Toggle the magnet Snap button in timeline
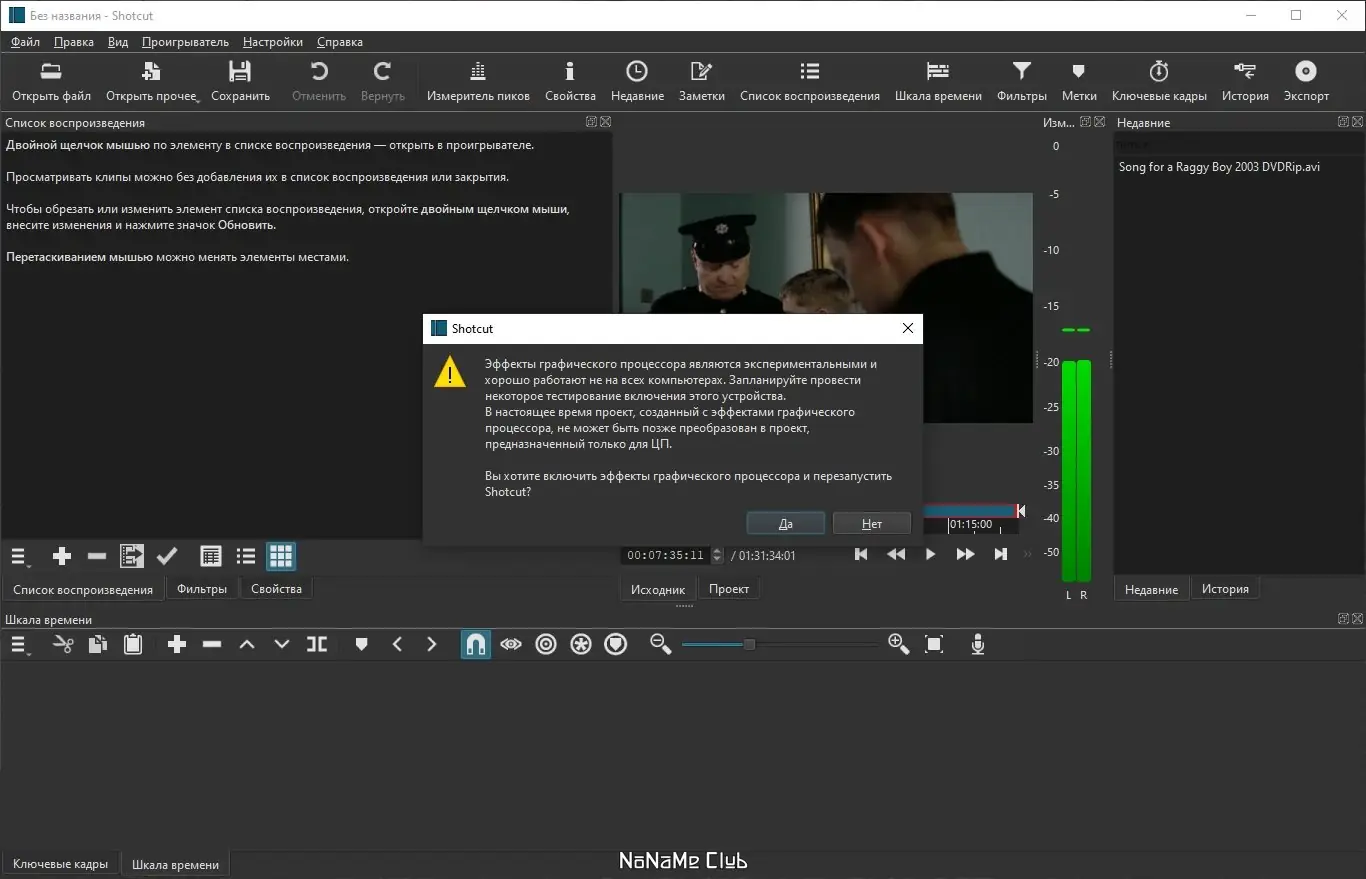Screen dimensions: 1366x879 click(x=476, y=645)
